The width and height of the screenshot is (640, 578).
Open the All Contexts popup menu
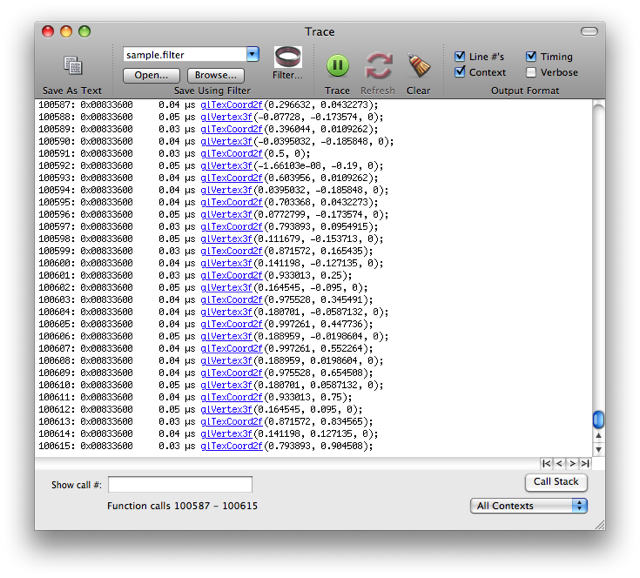click(x=529, y=506)
